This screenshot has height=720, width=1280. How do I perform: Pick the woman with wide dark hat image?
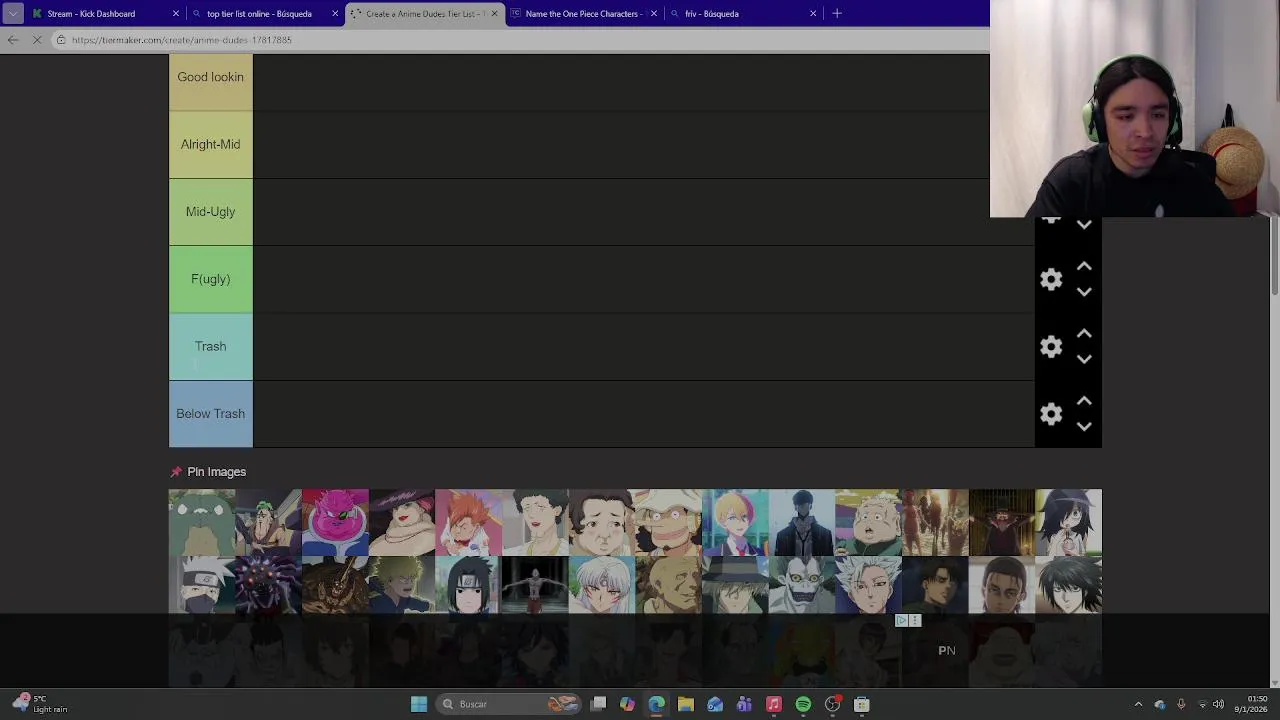click(402, 522)
